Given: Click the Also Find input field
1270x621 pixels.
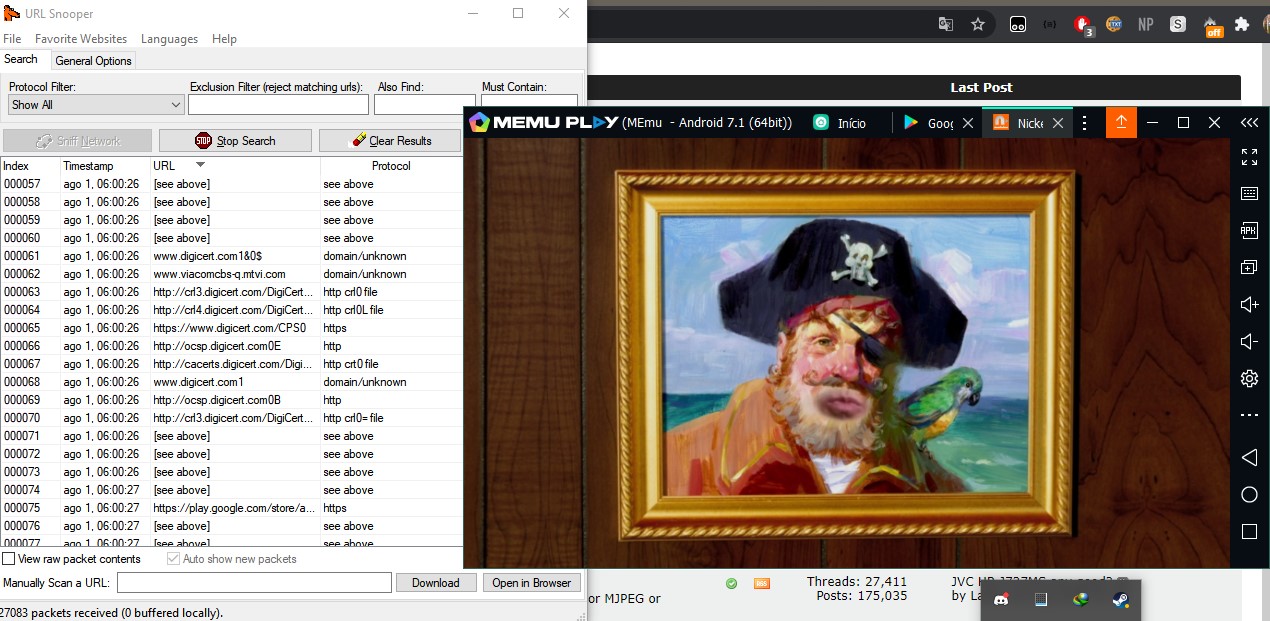Looking at the screenshot, I should coord(424,104).
